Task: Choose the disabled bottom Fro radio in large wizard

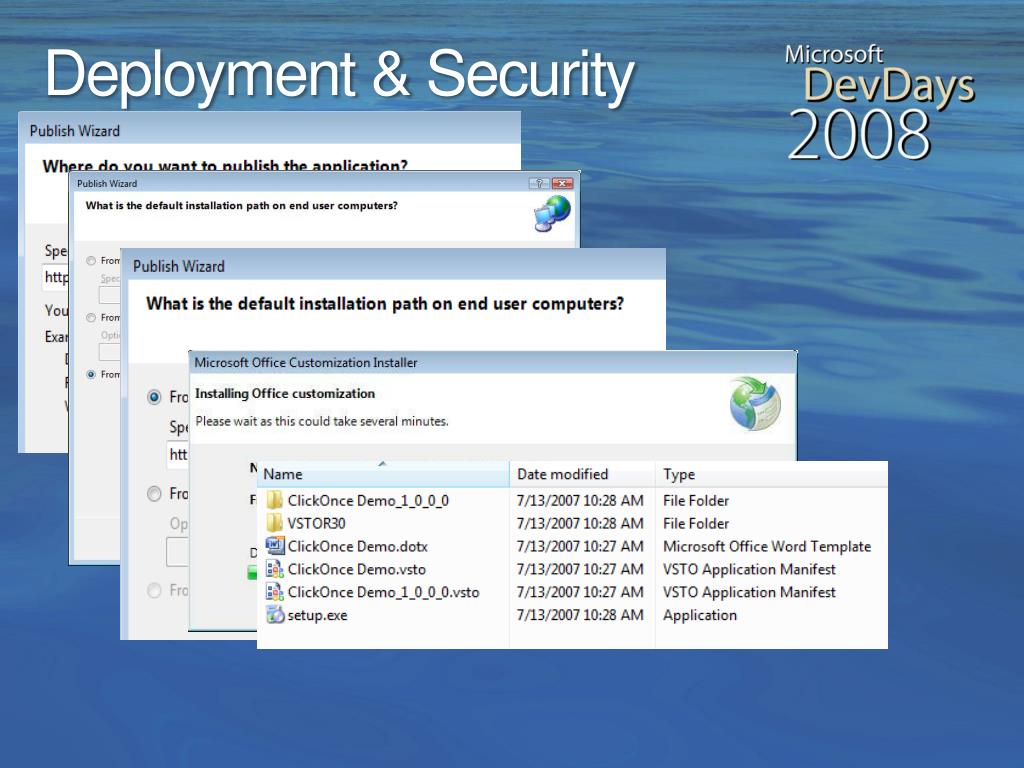Action: pos(154,590)
